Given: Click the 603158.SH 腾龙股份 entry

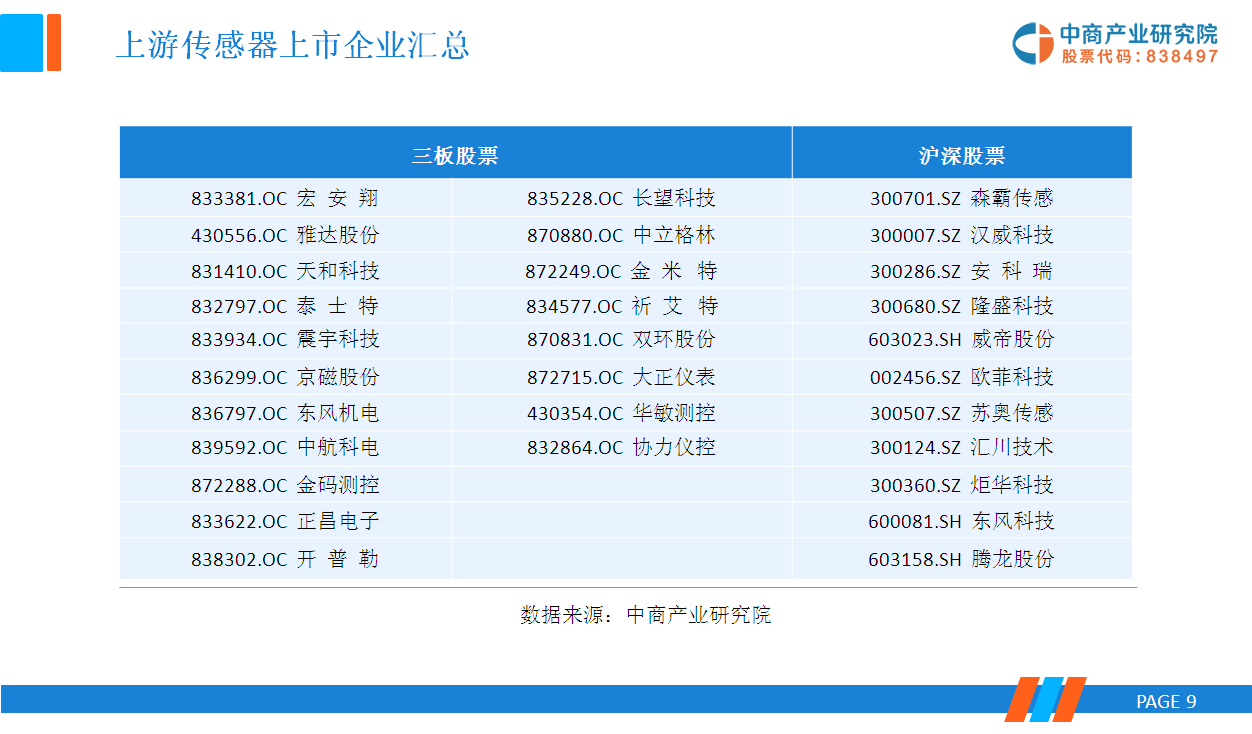Looking at the screenshot, I should pos(961,559).
